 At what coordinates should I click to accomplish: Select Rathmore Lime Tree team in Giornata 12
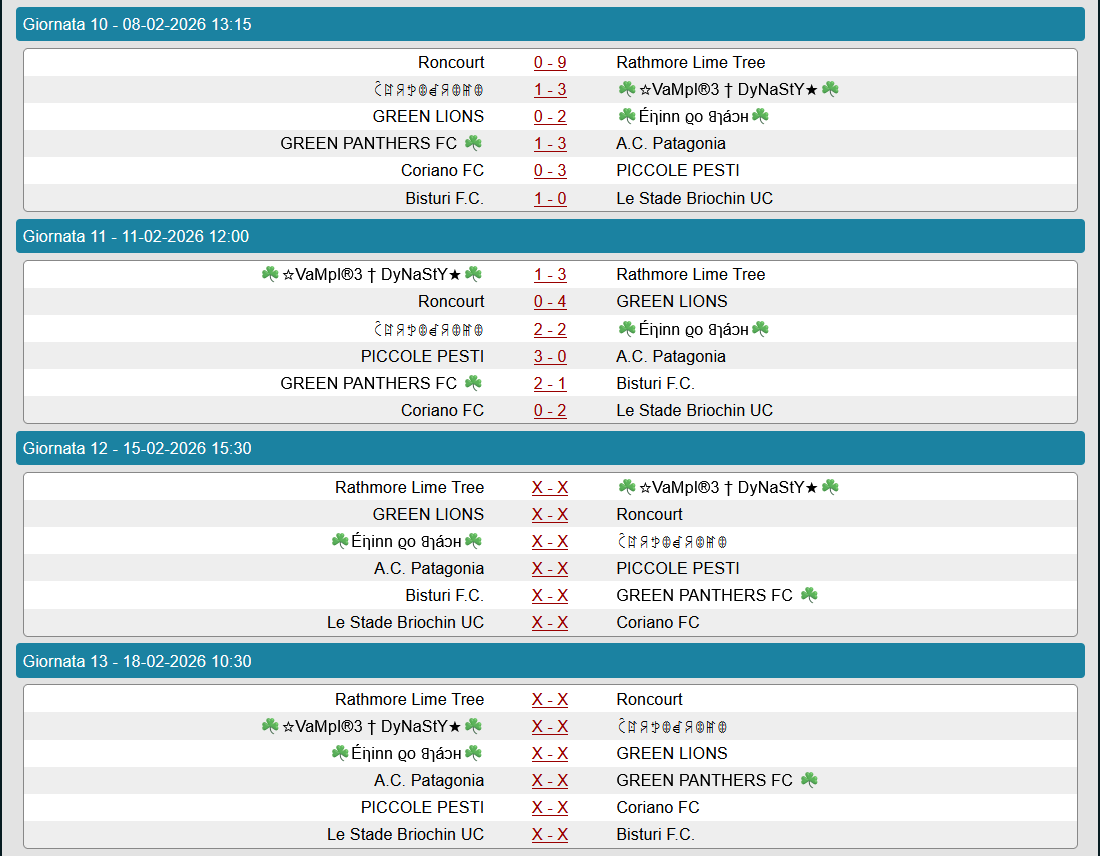[409, 487]
